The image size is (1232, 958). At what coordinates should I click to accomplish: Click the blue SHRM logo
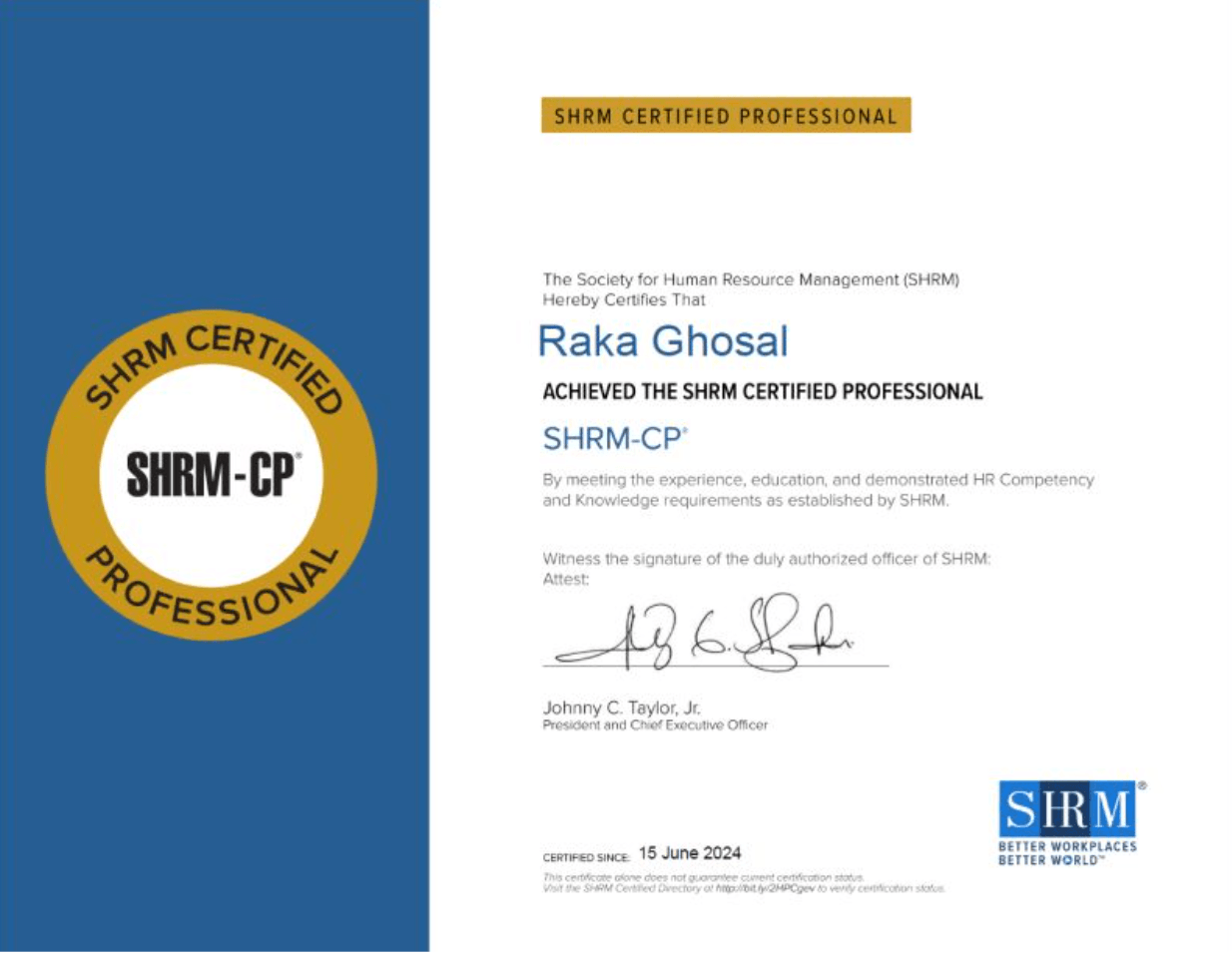pyautogui.click(x=1067, y=809)
